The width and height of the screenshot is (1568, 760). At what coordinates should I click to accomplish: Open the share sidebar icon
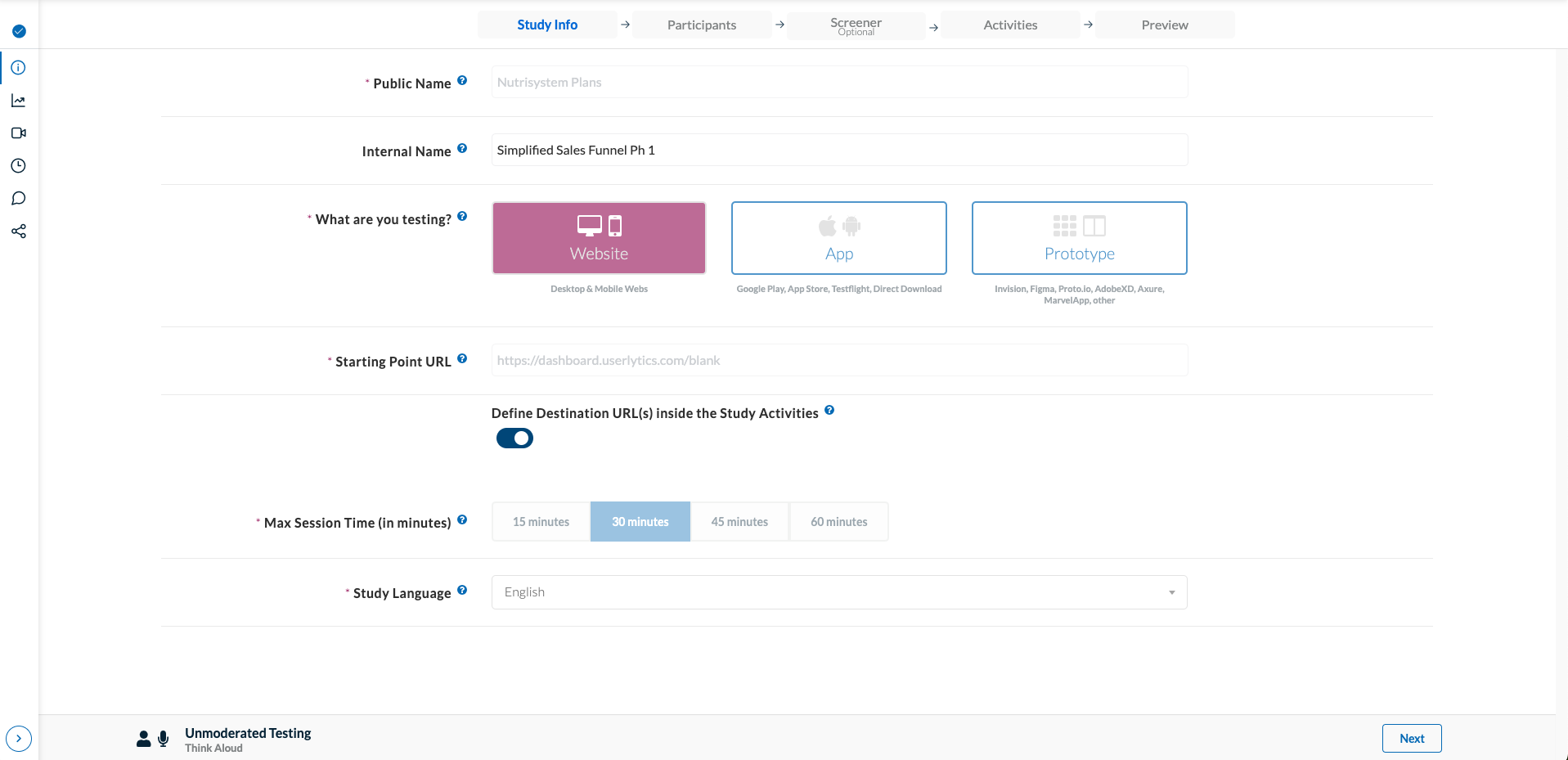19,232
